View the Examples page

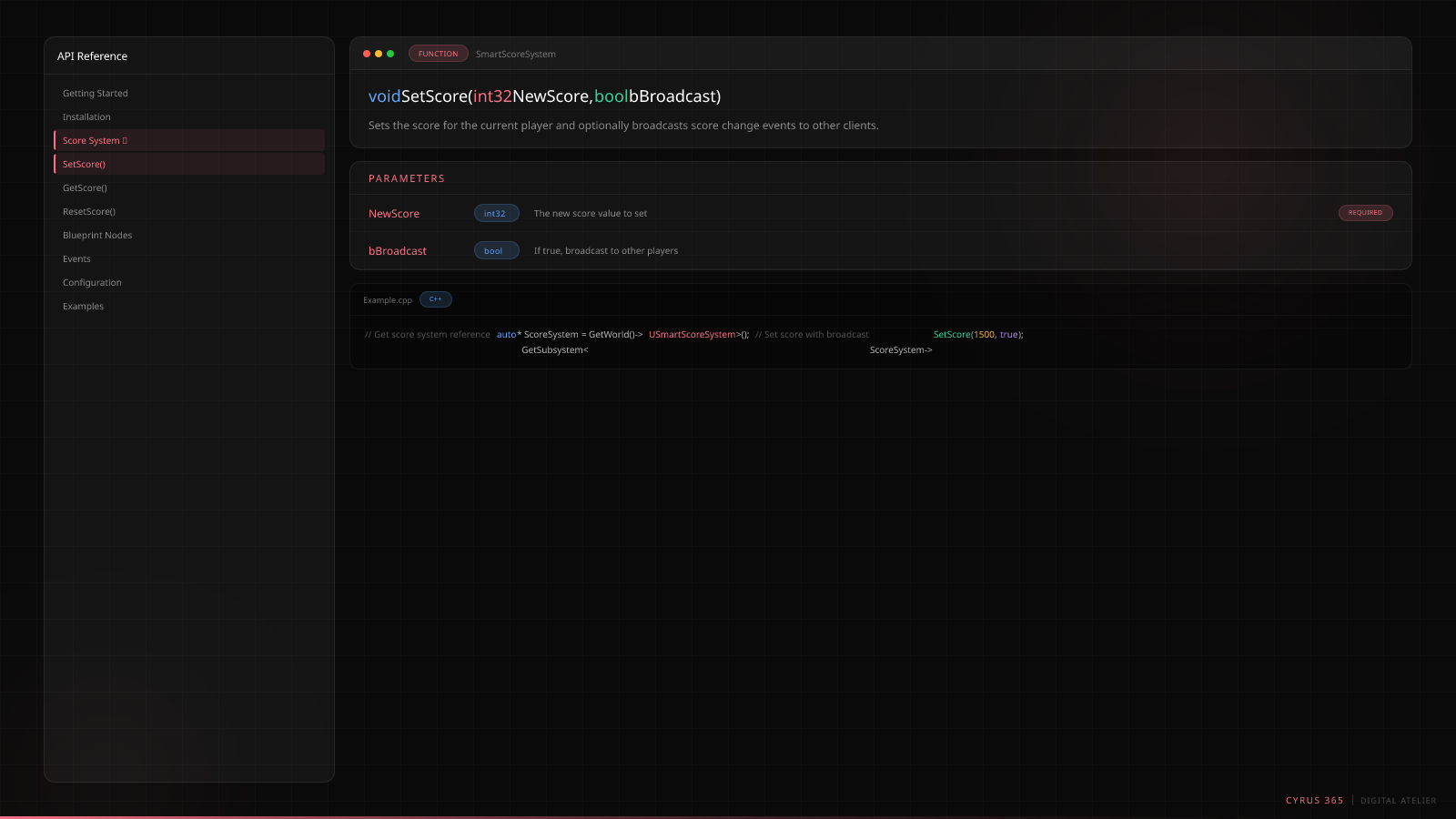click(x=83, y=307)
